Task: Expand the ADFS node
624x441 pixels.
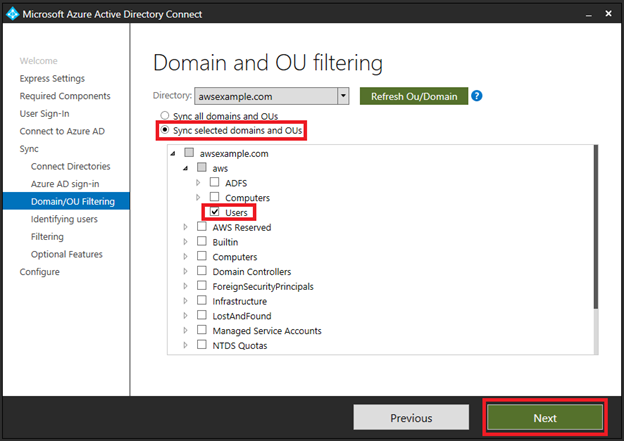Action: pos(198,183)
